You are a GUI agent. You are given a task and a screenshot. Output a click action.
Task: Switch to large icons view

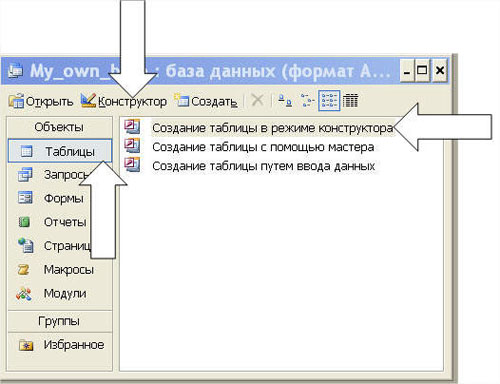coord(285,100)
